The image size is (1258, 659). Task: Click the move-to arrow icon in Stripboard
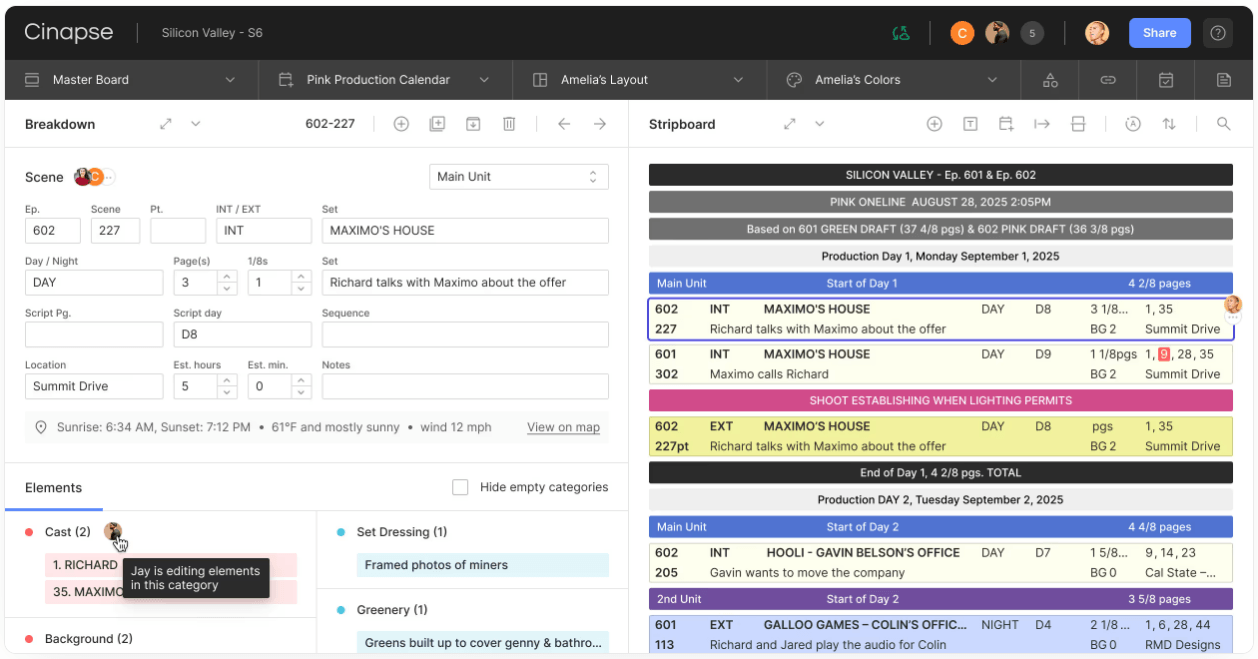coord(1042,124)
